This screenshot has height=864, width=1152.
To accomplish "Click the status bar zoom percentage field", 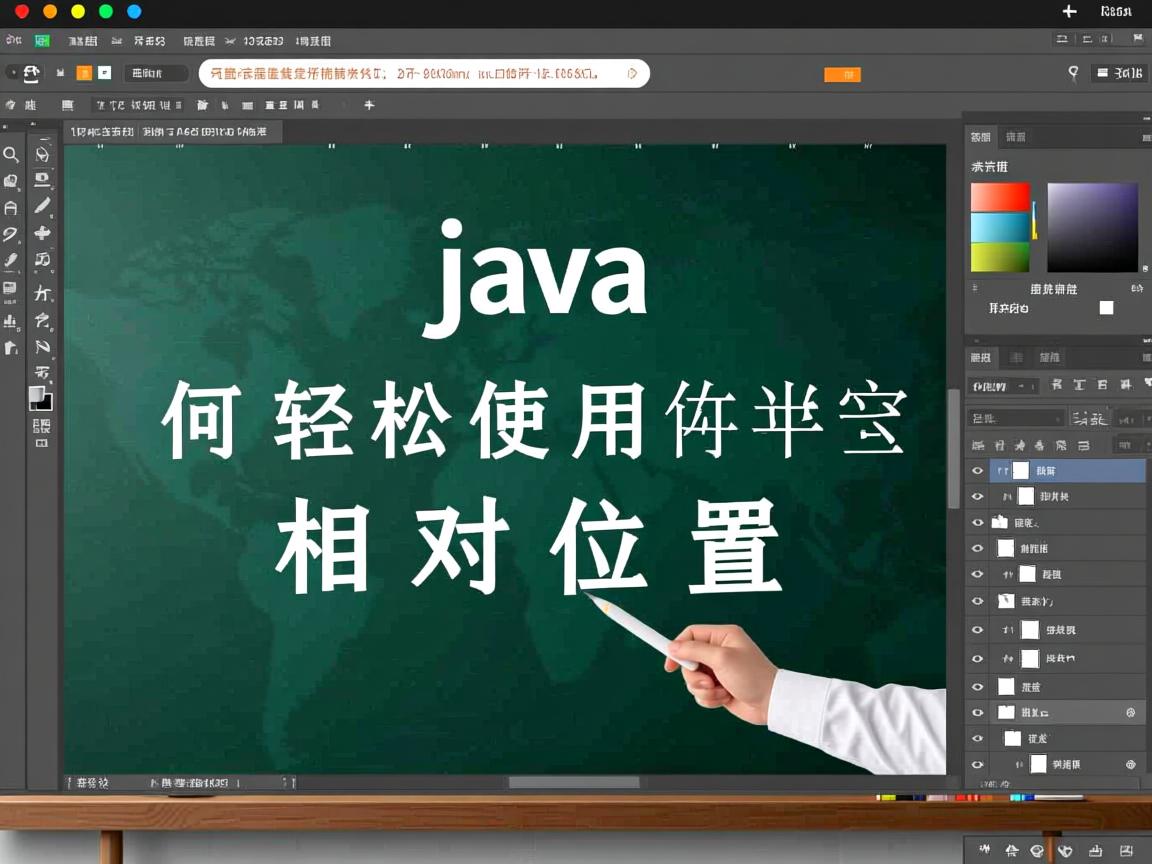I will (x=88, y=783).
